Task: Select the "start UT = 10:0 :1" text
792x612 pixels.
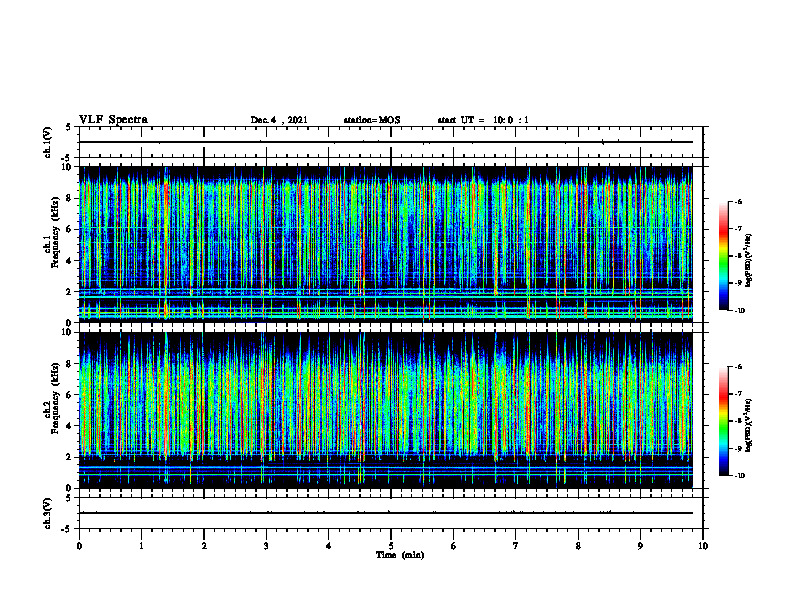Action: click(x=483, y=120)
